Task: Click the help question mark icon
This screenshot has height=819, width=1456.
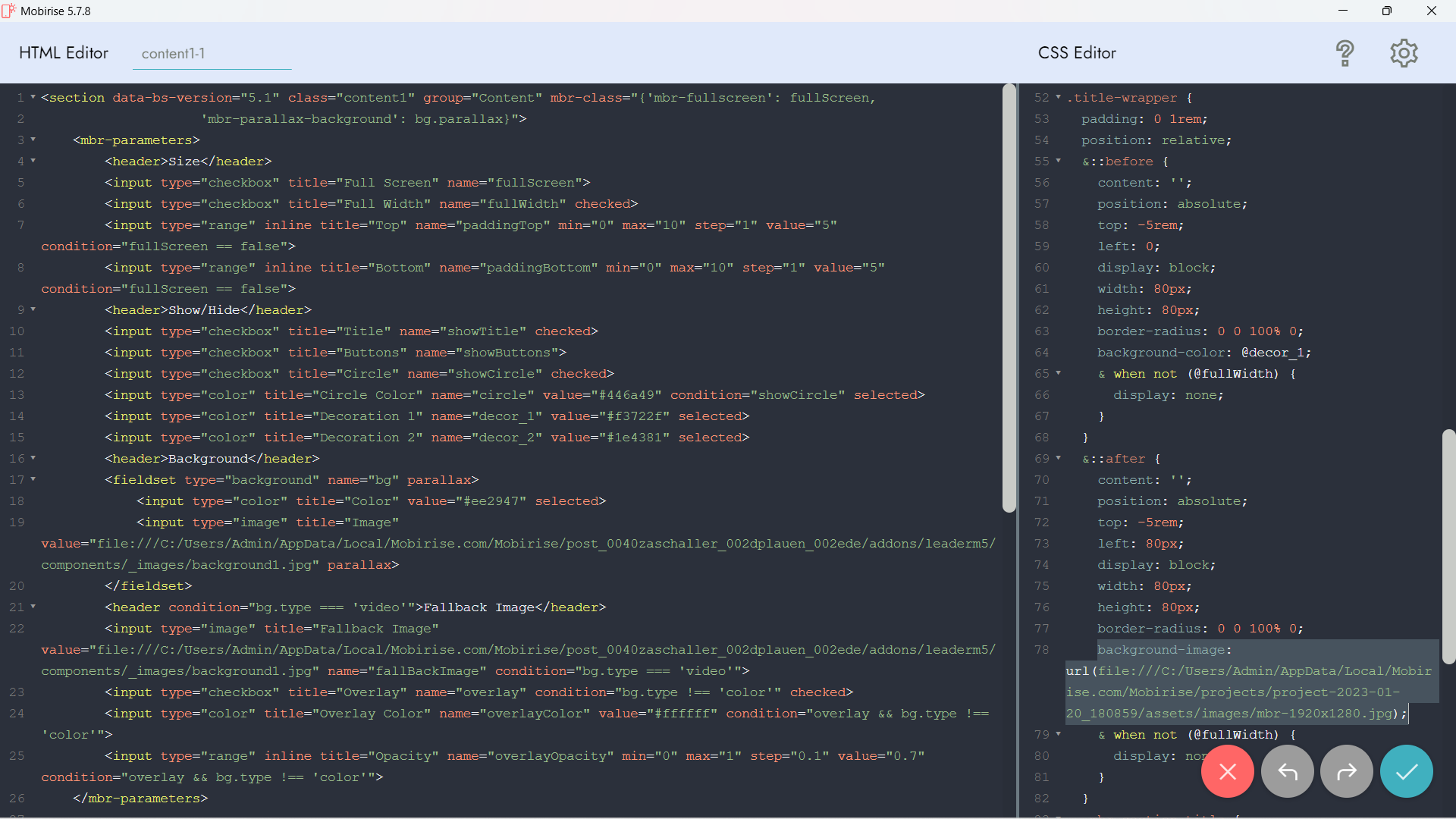Action: pyautogui.click(x=1345, y=53)
